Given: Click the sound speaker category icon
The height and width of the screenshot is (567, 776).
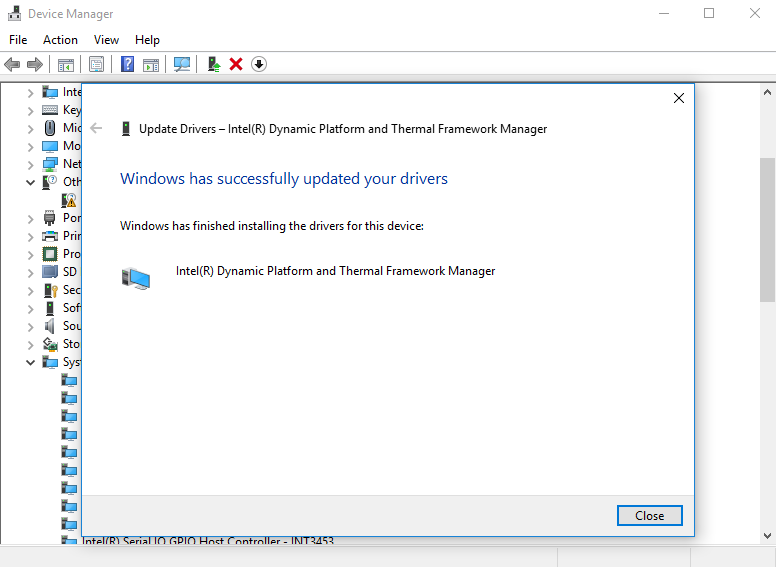Looking at the screenshot, I should (49, 326).
